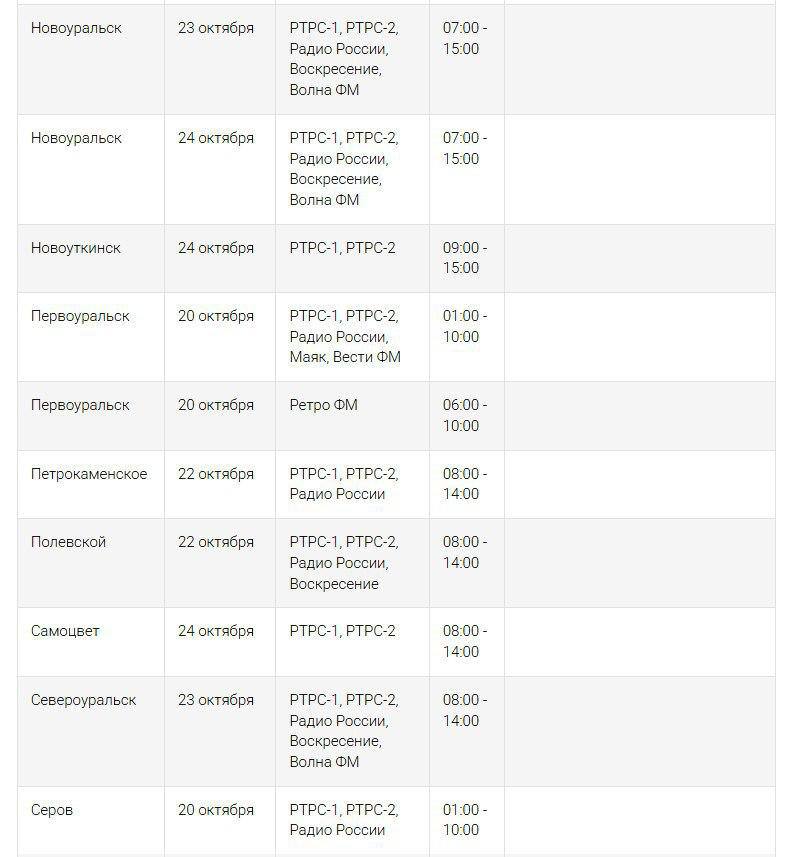
Task: Select the channels cell in Самоцвет row
Action: [342, 631]
